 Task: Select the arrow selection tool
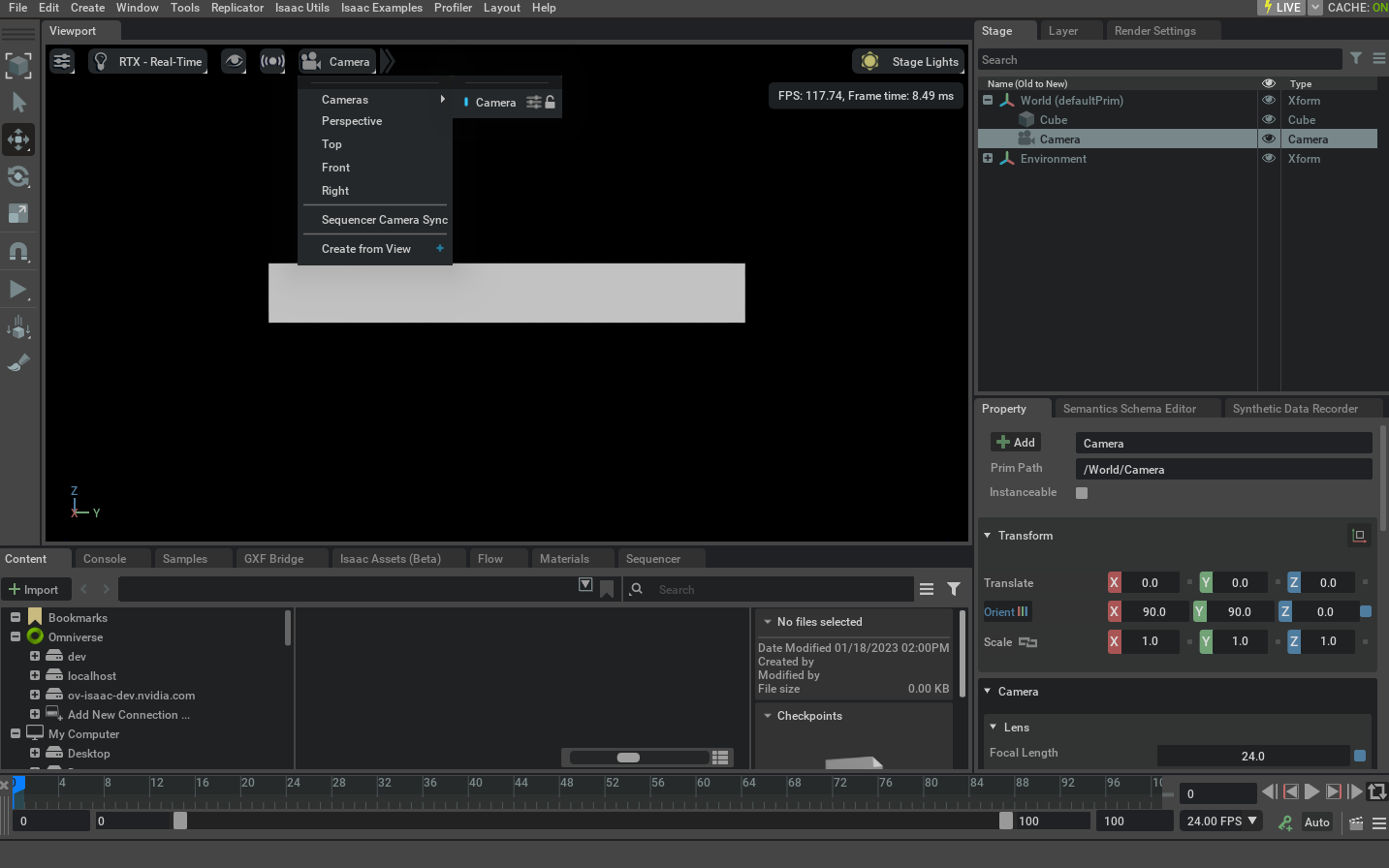[18, 102]
